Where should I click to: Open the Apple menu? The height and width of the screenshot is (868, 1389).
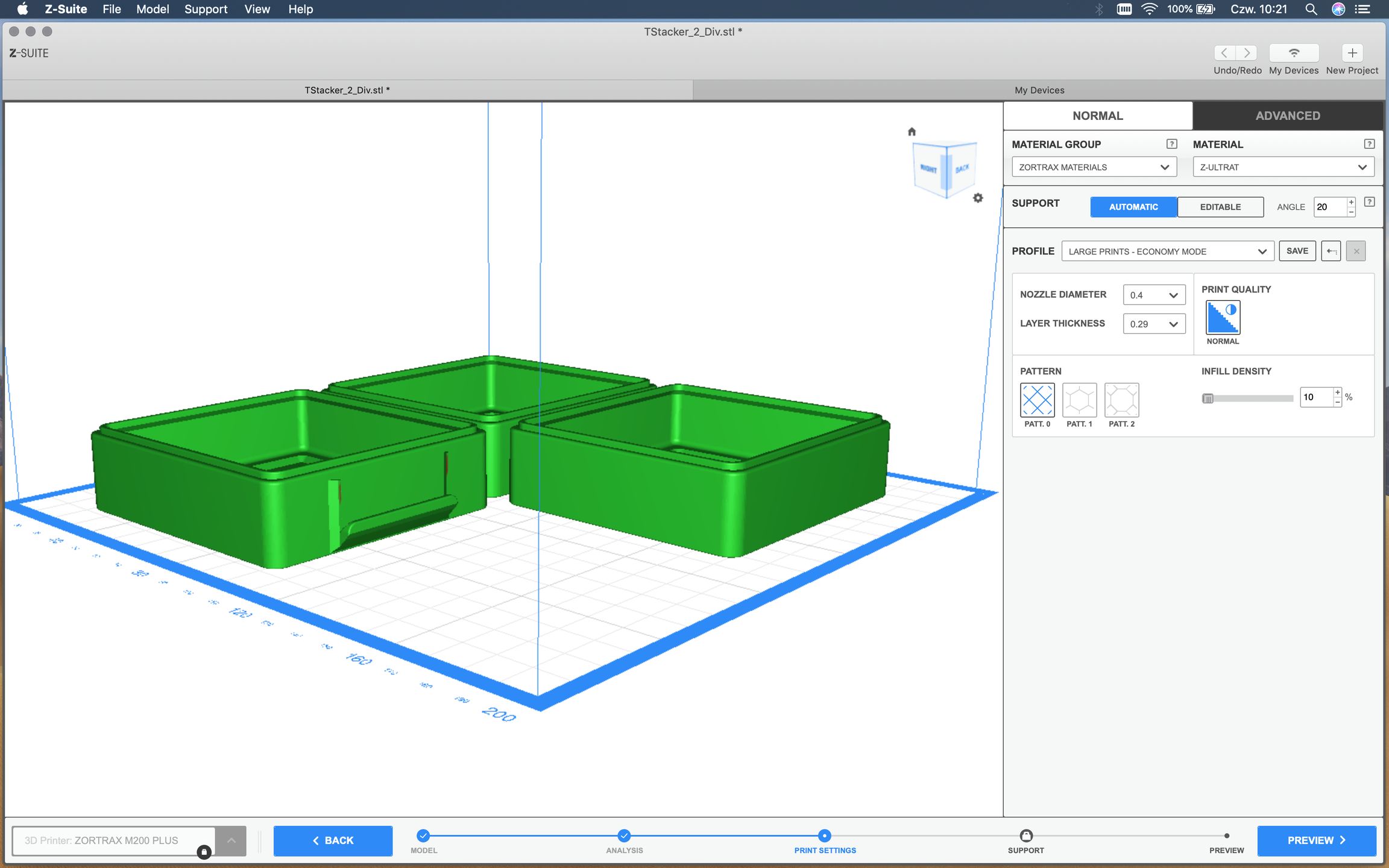(22, 9)
